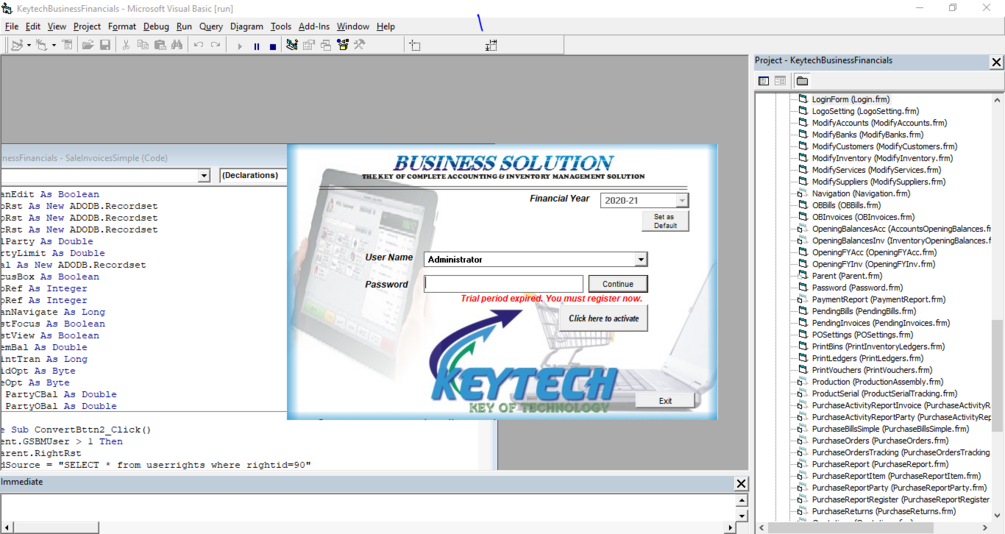Screen dimensions: 1005x534
Task: Select POSettings (POSettings.frm) tree item
Action: (x=862, y=335)
